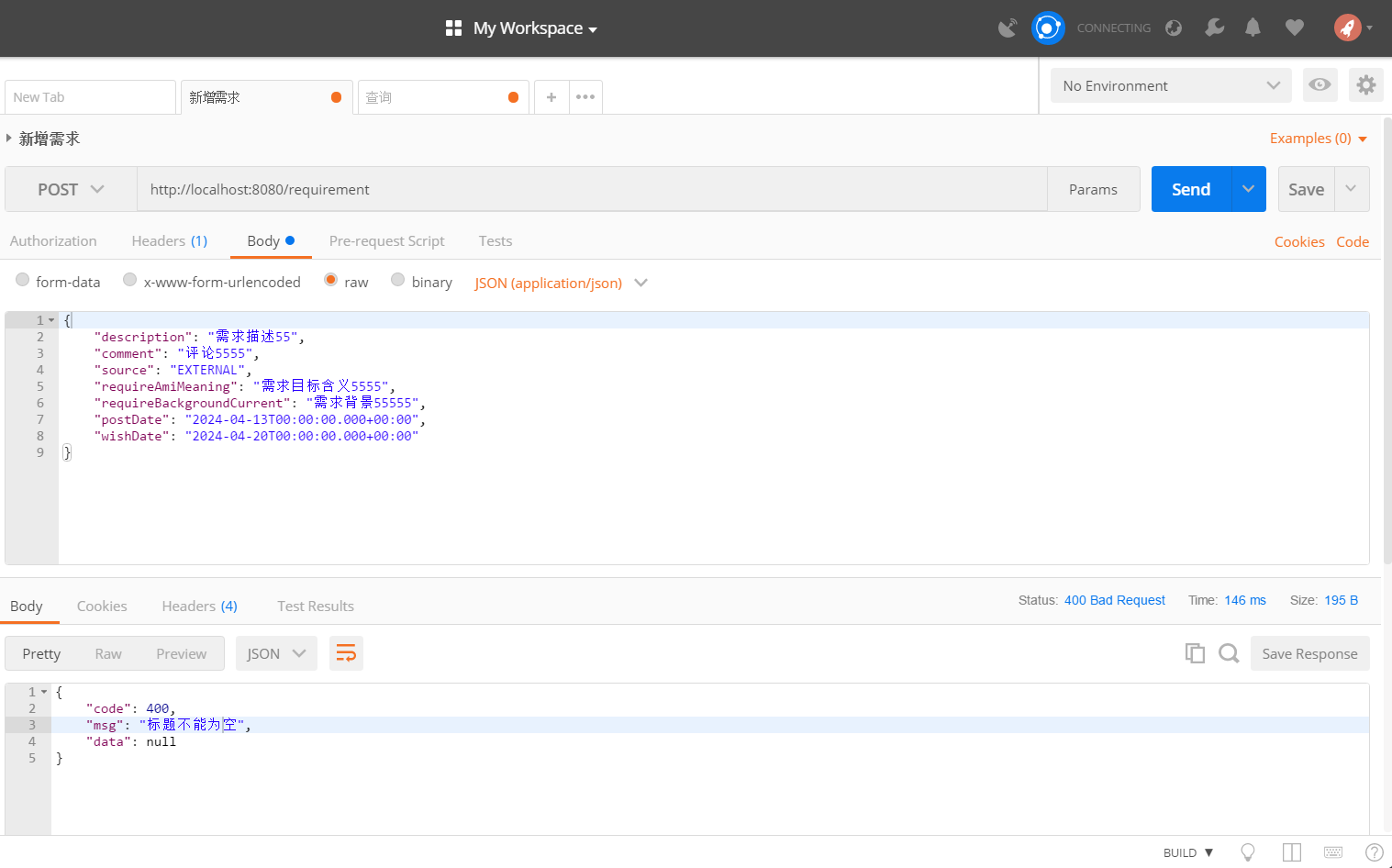Open the response Headers (4) tab
This screenshot has width=1392, height=868.
pyautogui.click(x=199, y=606)
